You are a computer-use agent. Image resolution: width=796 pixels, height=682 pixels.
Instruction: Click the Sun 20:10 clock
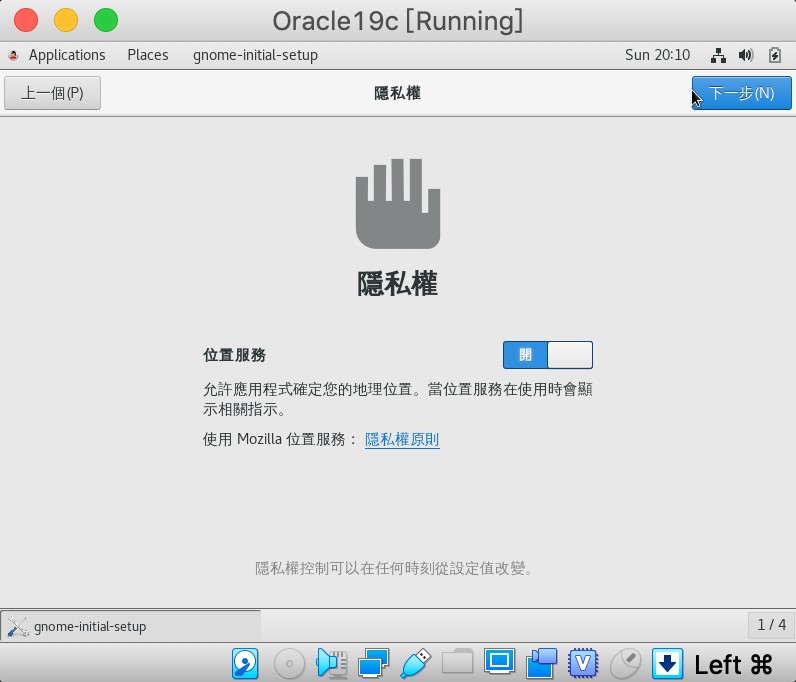[x=657, y=55]
